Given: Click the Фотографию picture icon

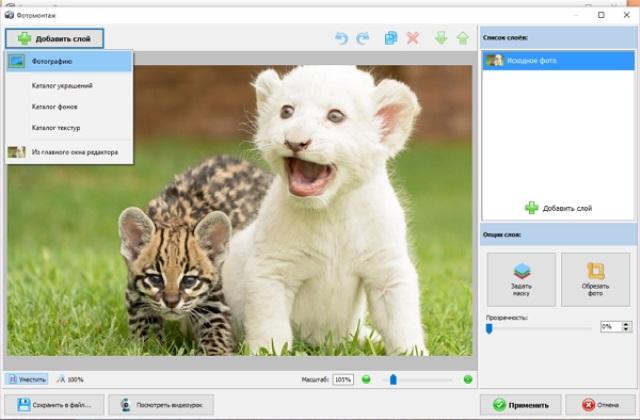Looking at the screenshot, I should 17,61.
